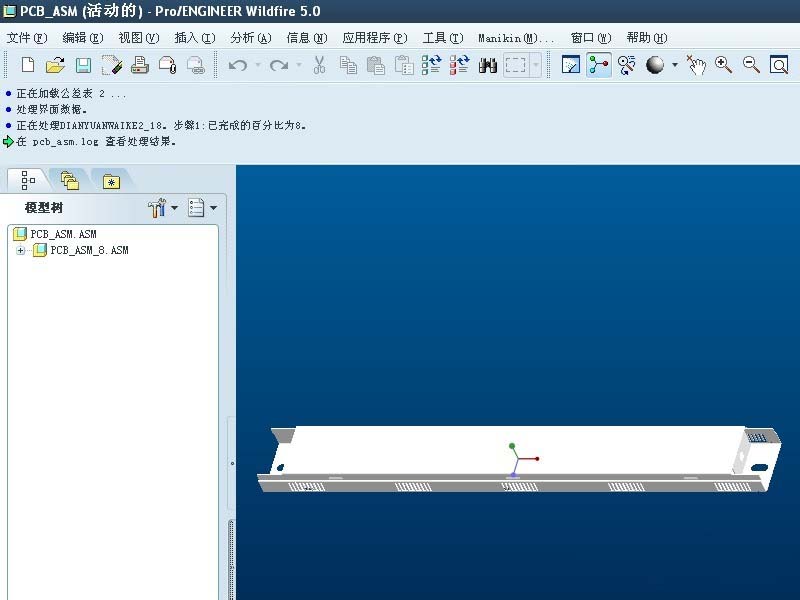The height and width of the screenshot is (600, 800).
Task: Open the 插入 menu
Action: pyautogui.click(x=192, y=37)
